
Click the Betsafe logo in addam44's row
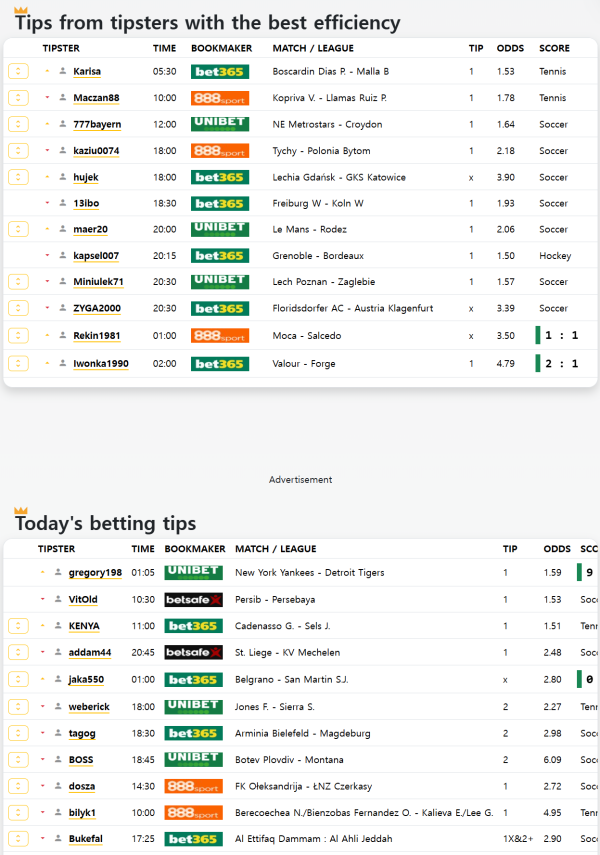tap(193, 653)
